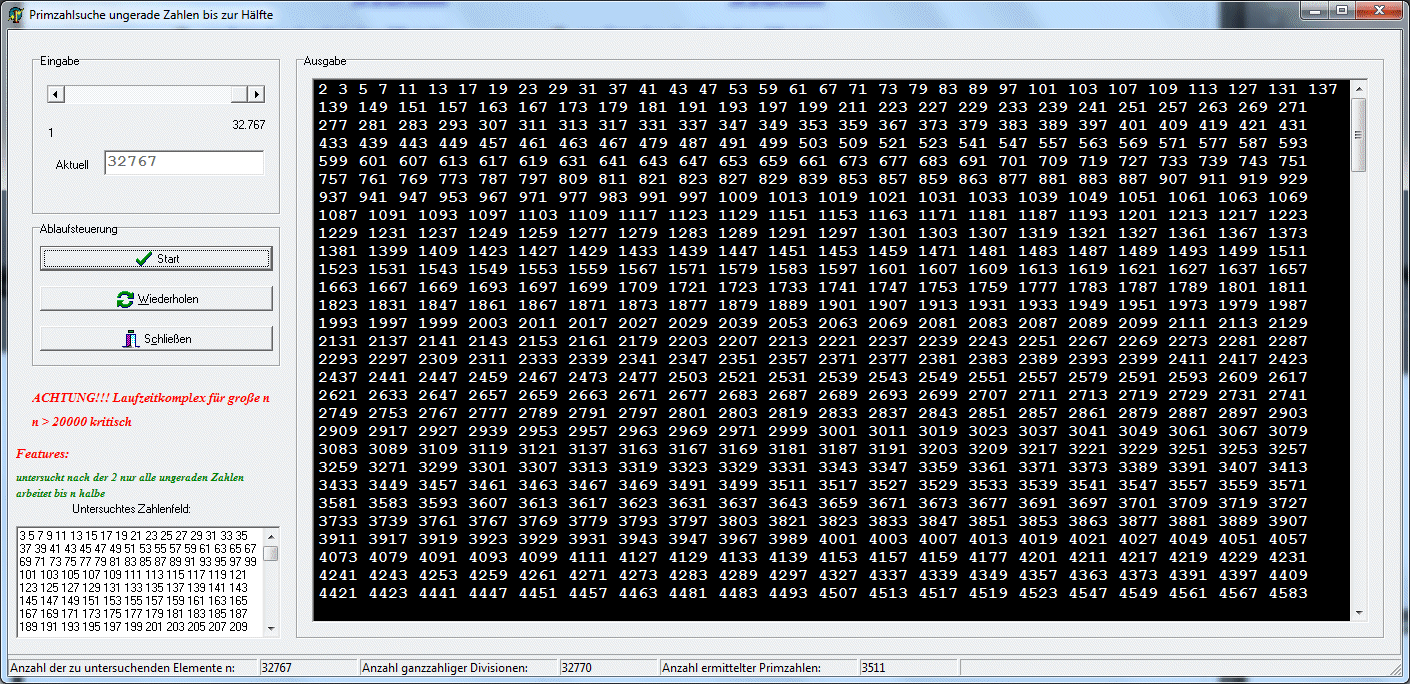Maximize the Primzahlsuche window
The image size is (1410, 684).
(x=1342, y=10)
